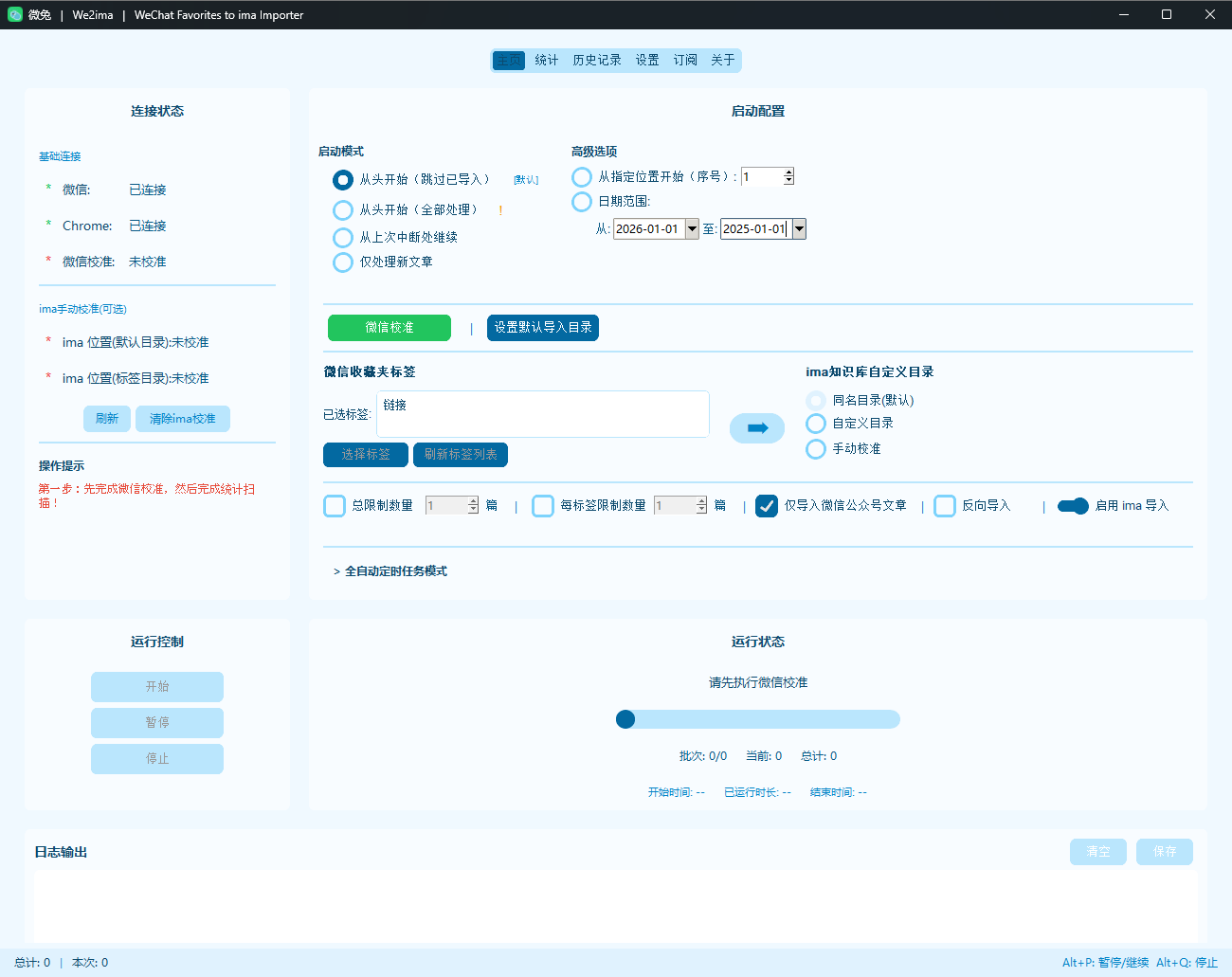Click the 已选标签 text box
Viewport: 1232px width, 977px height.
tap(543, 414)
